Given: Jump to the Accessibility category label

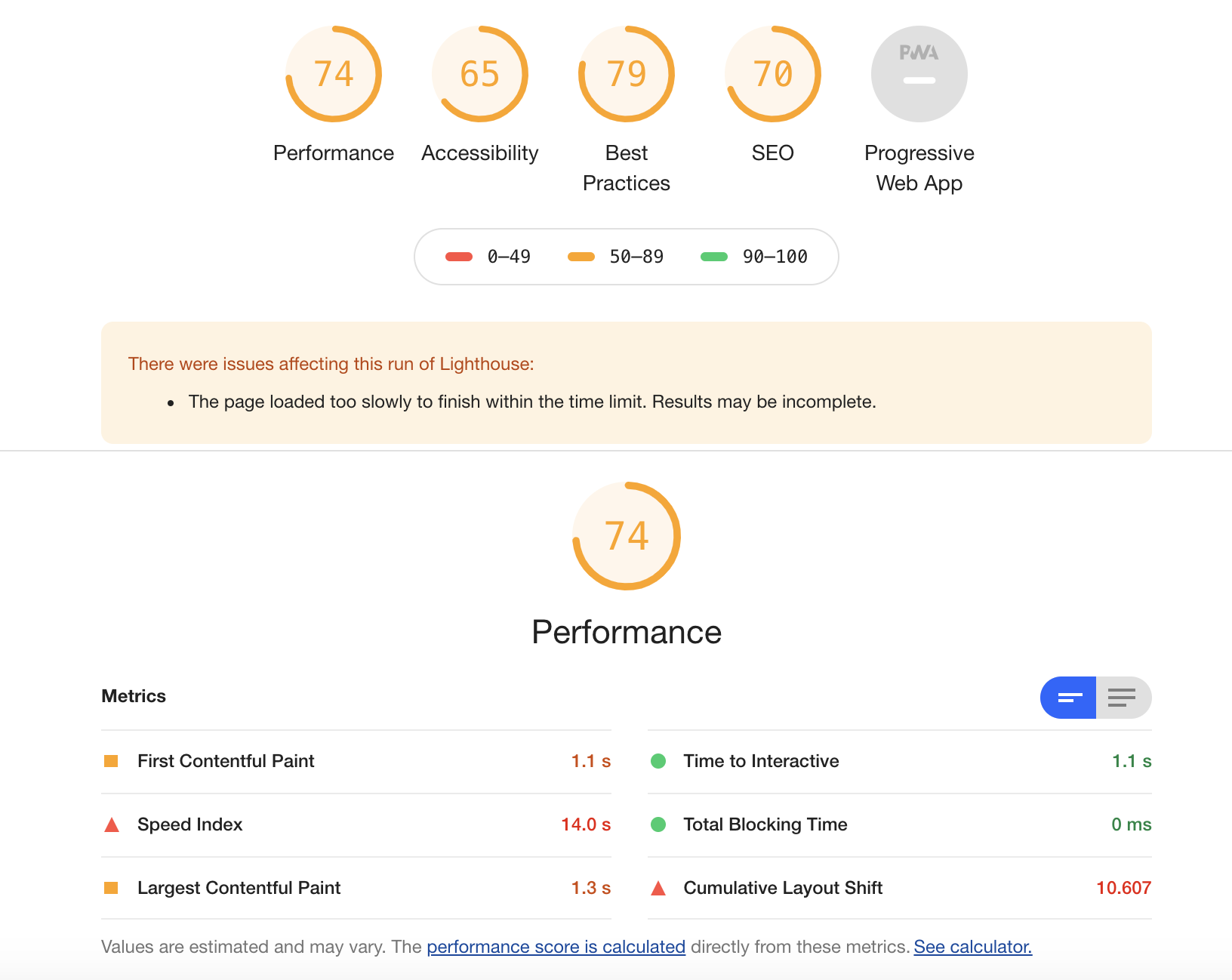Looking at the screenshot, I should (480, 153).
